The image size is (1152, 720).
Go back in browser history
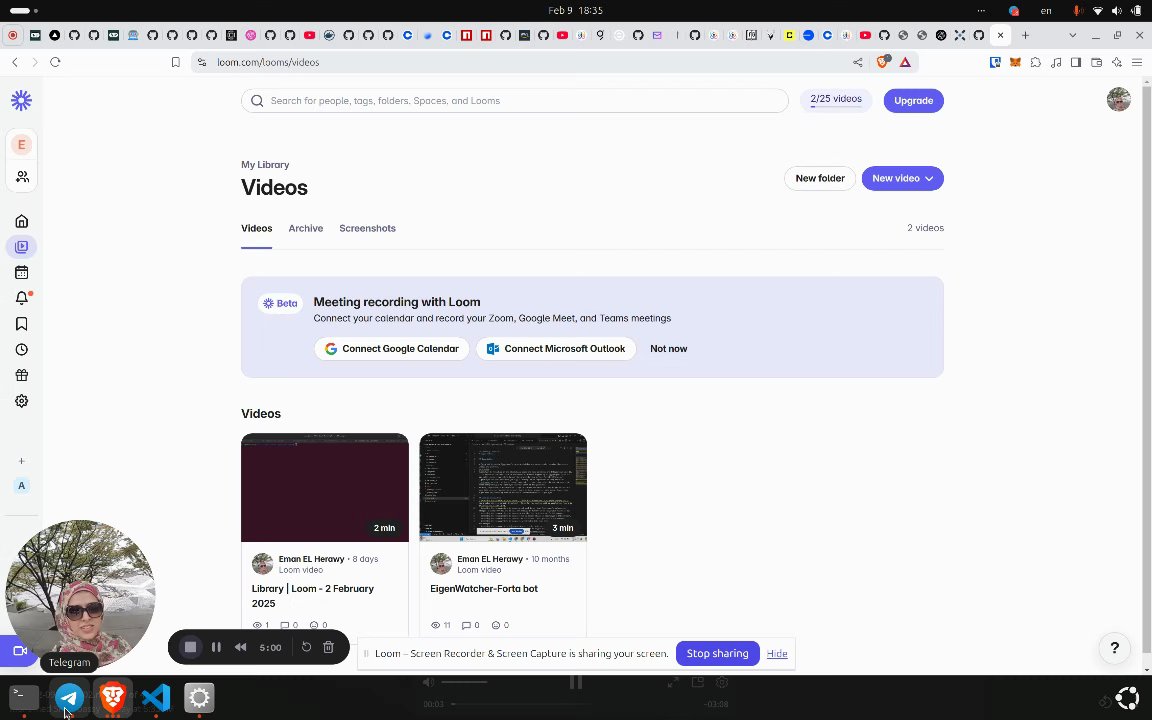(x=15, y=62)
